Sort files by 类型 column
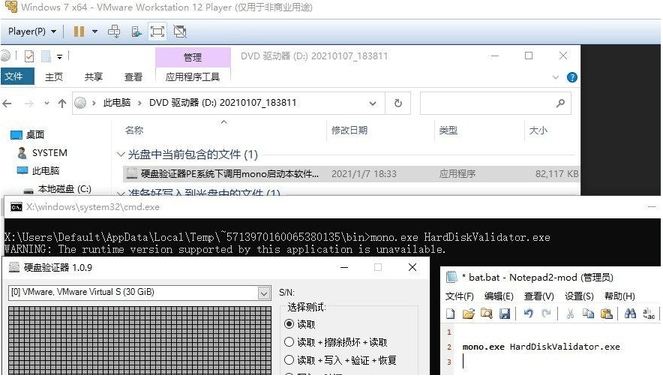This screenshot has height=390, width=663. (x=448, y=130)
